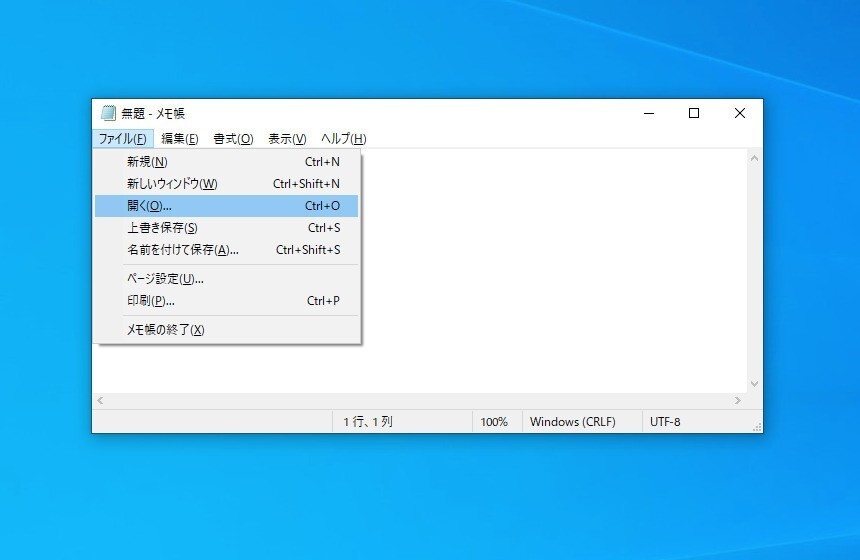Open the 書式(O) menu

pyautogui.click(x=233, y=139)
